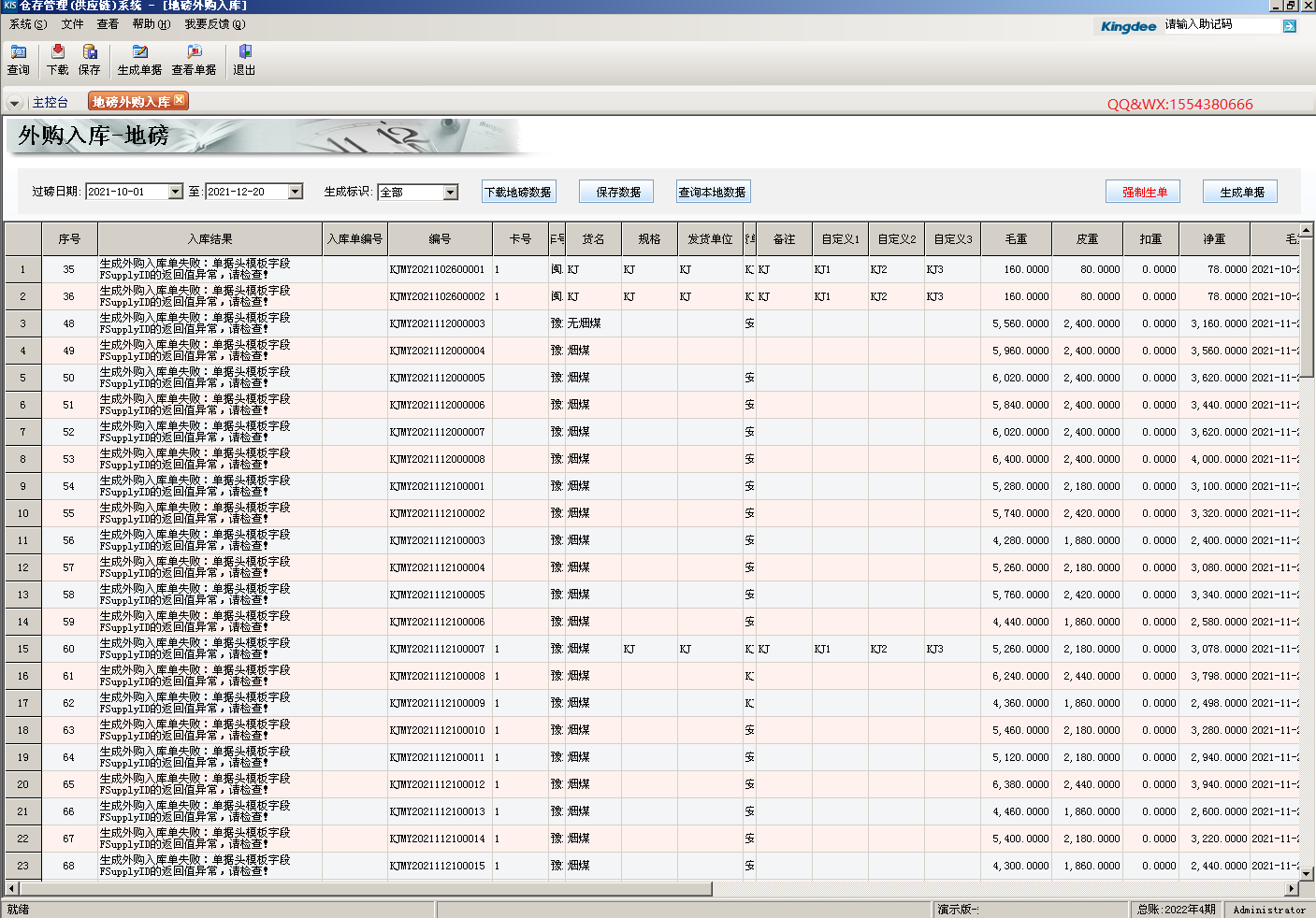
Task: Click the 自定义2 column header
Action: point(896,239)
